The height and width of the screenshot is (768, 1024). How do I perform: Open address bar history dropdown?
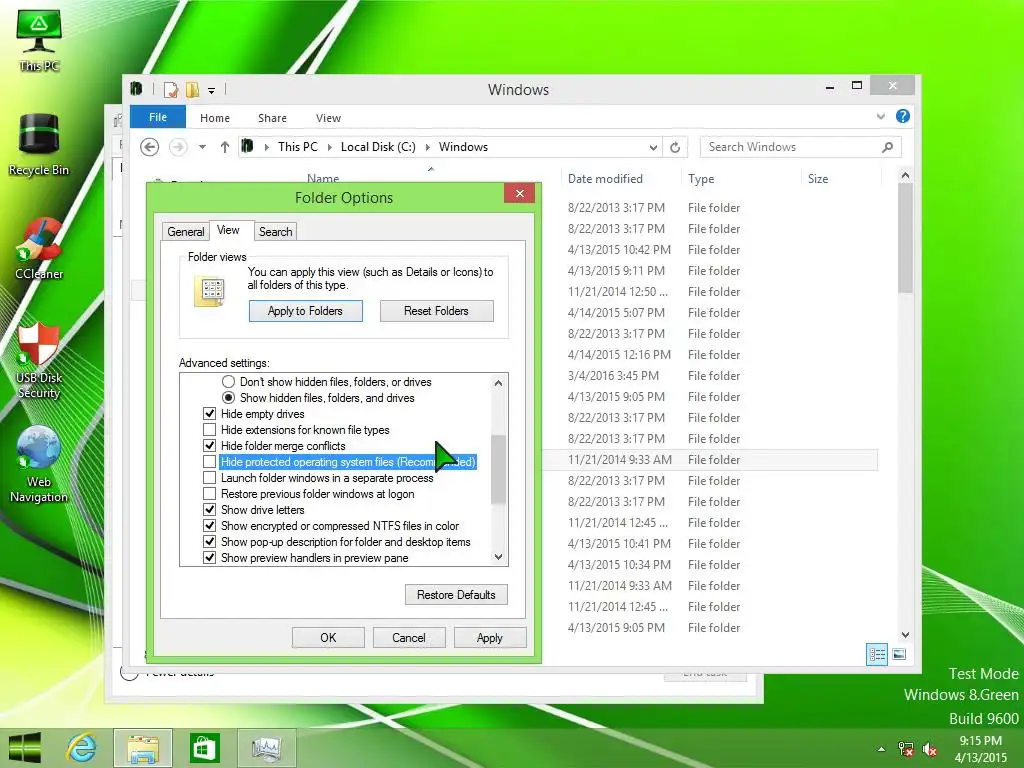[x=653, y=148]
